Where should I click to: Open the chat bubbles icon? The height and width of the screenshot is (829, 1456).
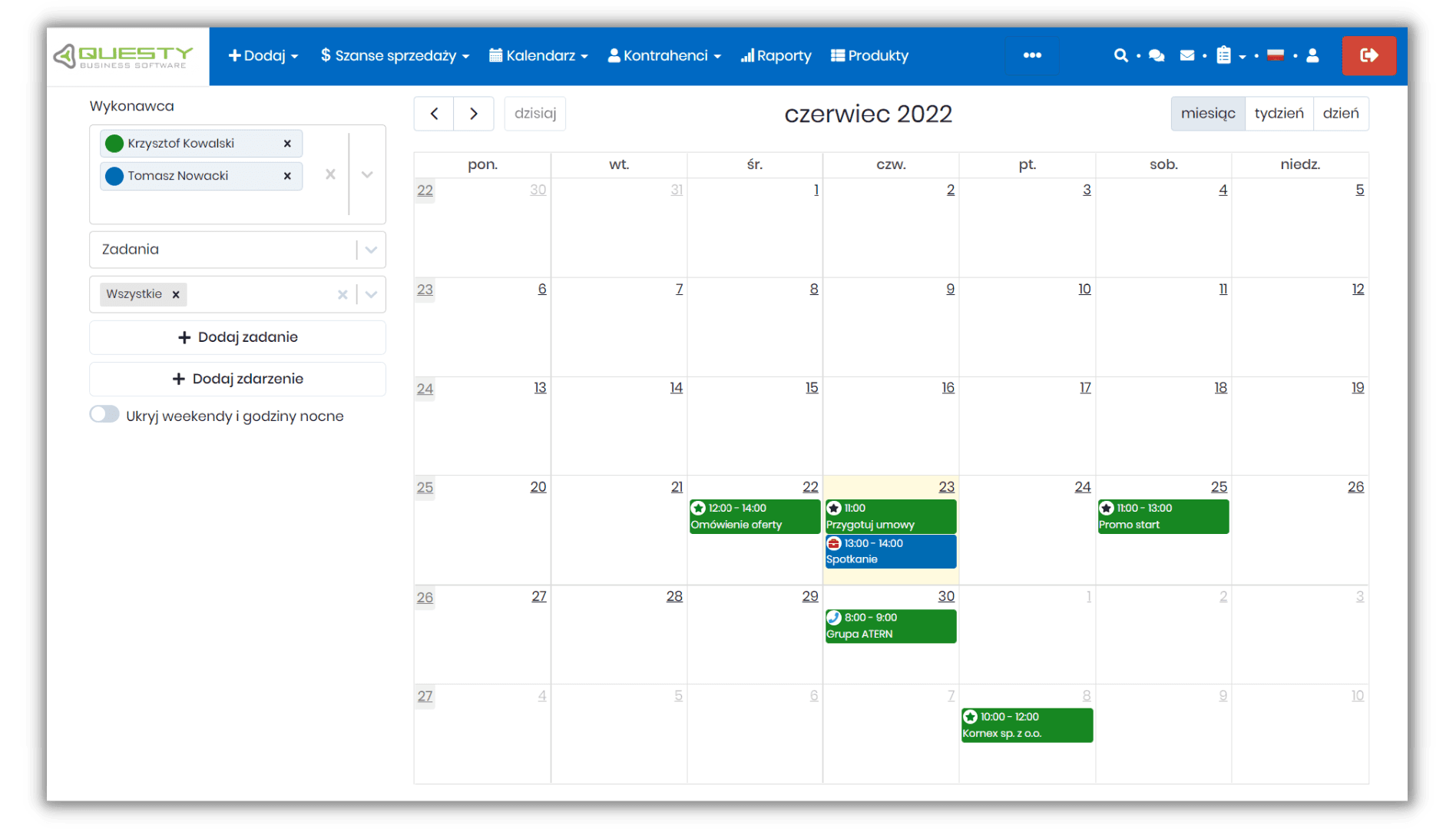point(1157,55)
